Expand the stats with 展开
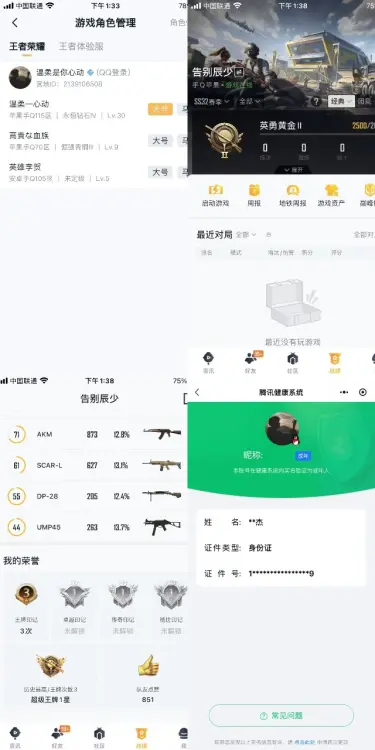 point(293,169)
